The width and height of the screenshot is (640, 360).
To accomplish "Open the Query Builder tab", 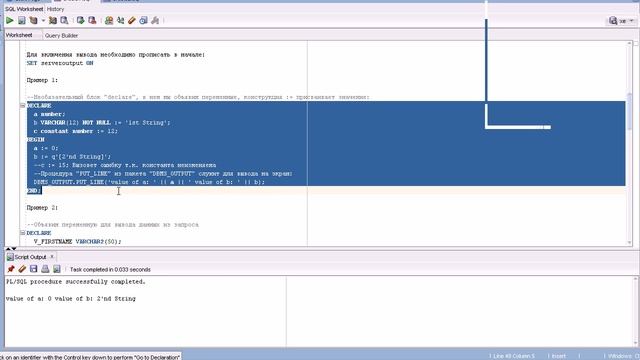I will [x=61, y=36].
